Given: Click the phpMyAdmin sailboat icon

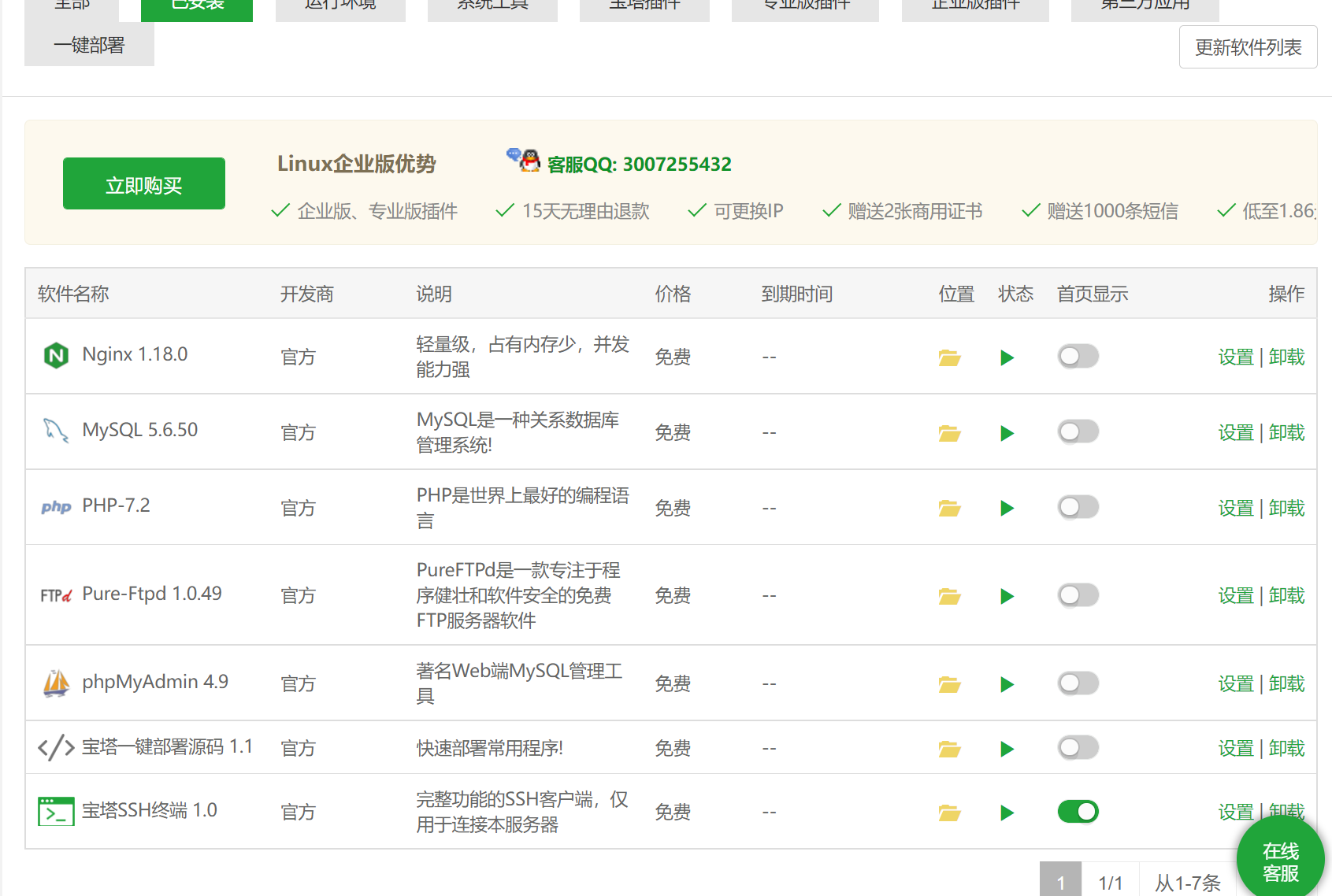Looking at the screenshot, I should point(56,683).
